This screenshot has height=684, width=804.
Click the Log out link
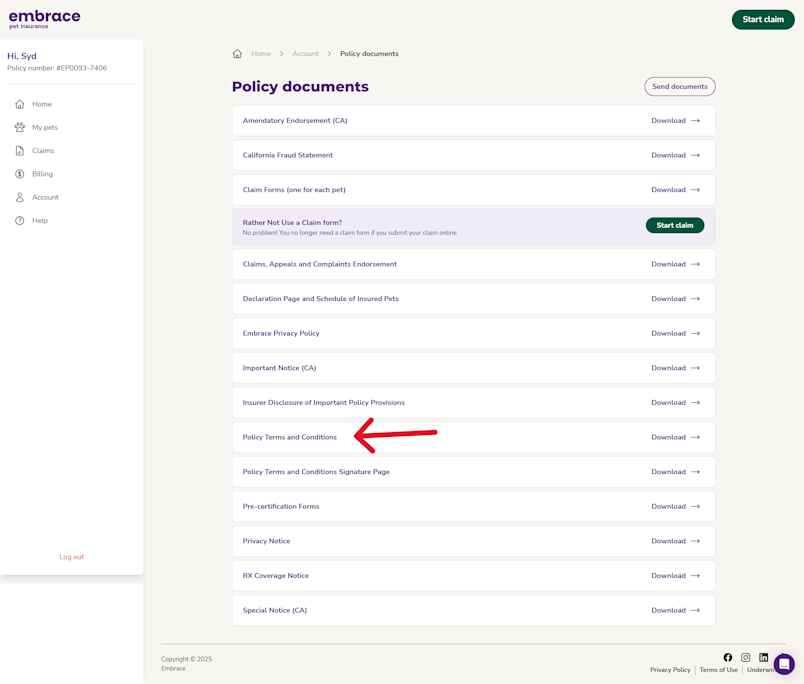[71, 557]
